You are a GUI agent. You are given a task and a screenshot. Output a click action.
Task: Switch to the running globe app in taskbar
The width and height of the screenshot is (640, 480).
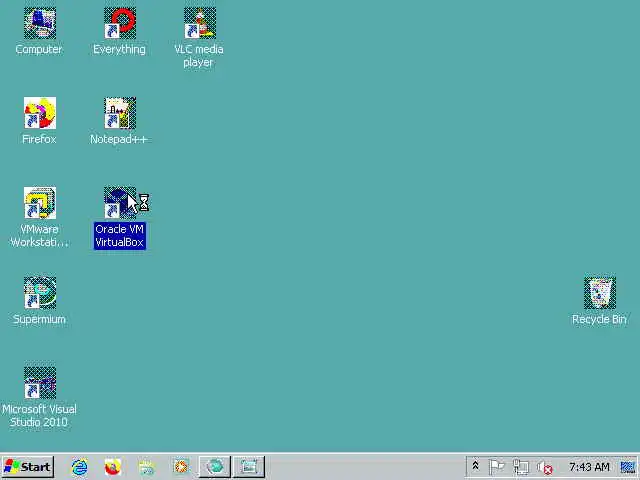pyautogui.click(x=215, y=467)
